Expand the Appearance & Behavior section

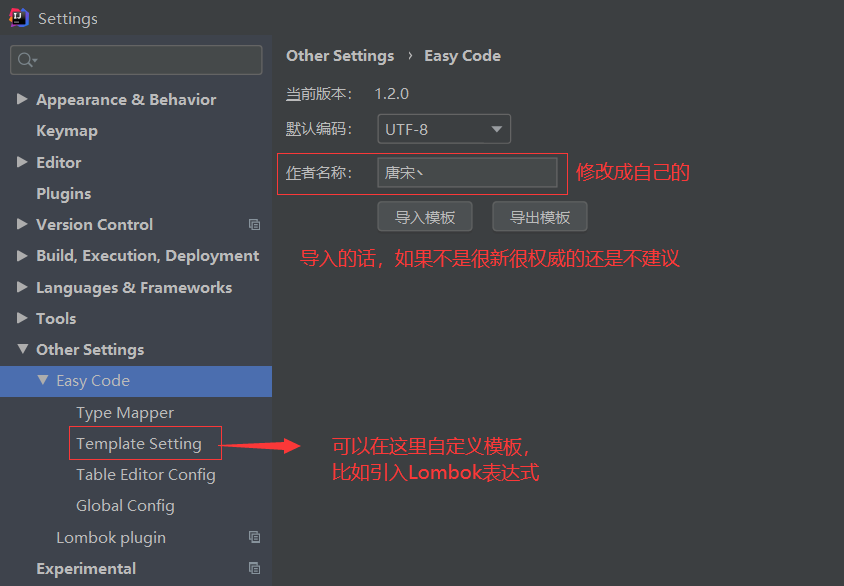point(22,99)
